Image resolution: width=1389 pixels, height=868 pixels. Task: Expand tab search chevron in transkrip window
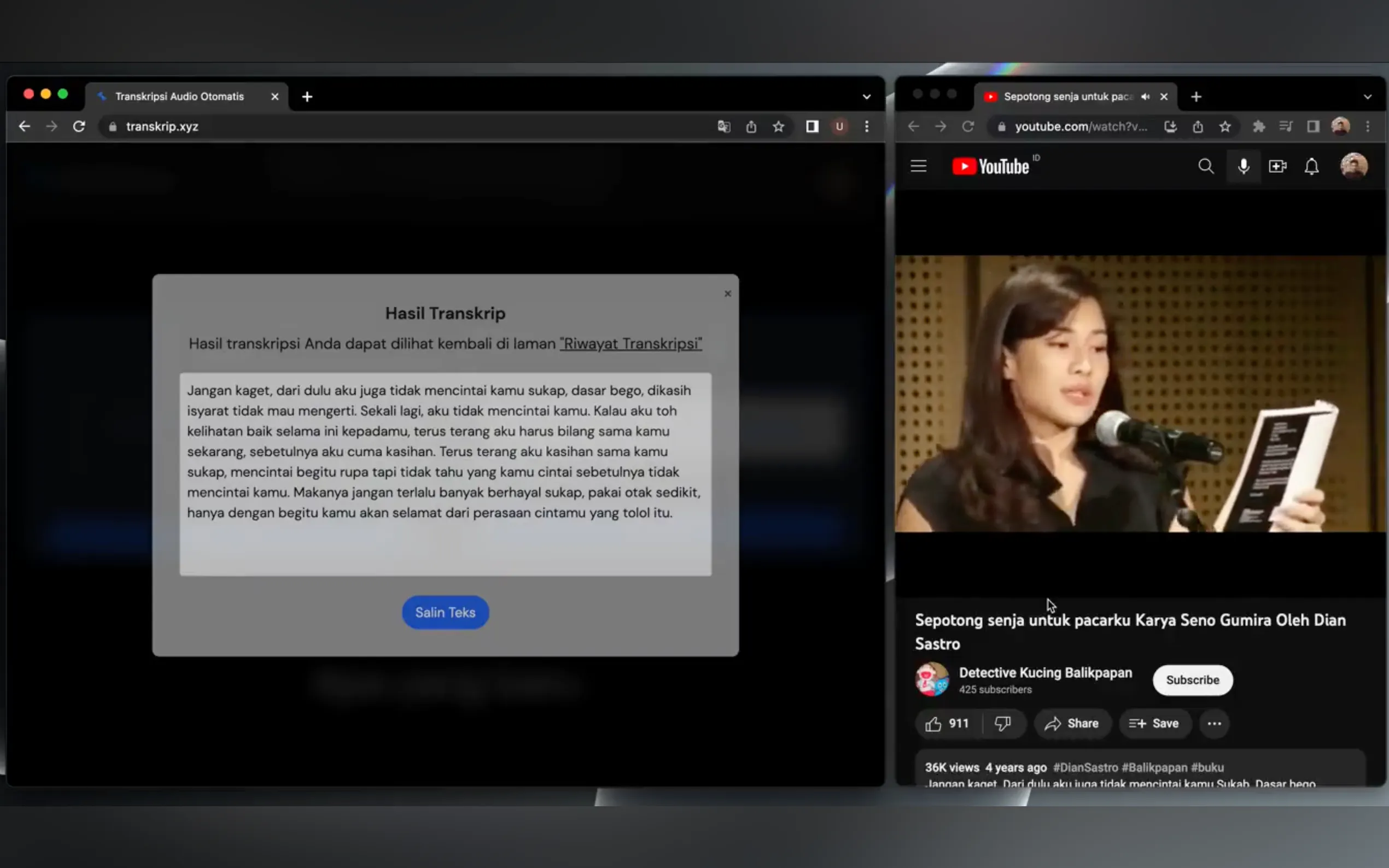866,96
